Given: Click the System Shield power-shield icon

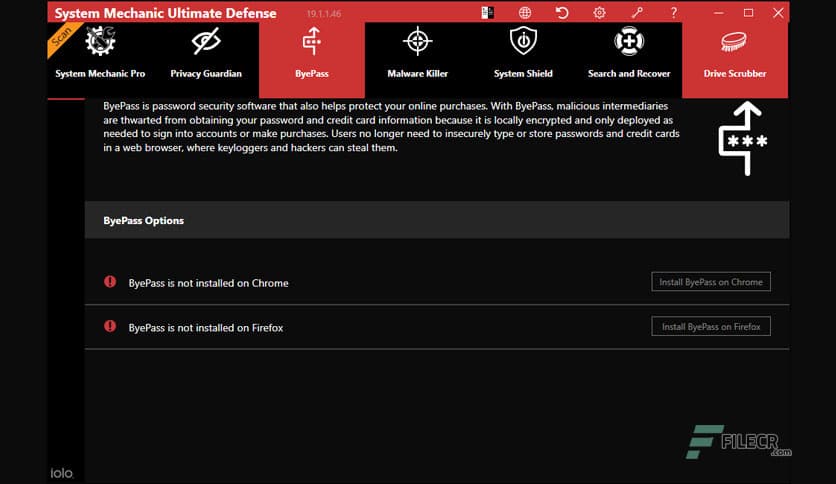Looking at the screenshot, I should [523, 41].
